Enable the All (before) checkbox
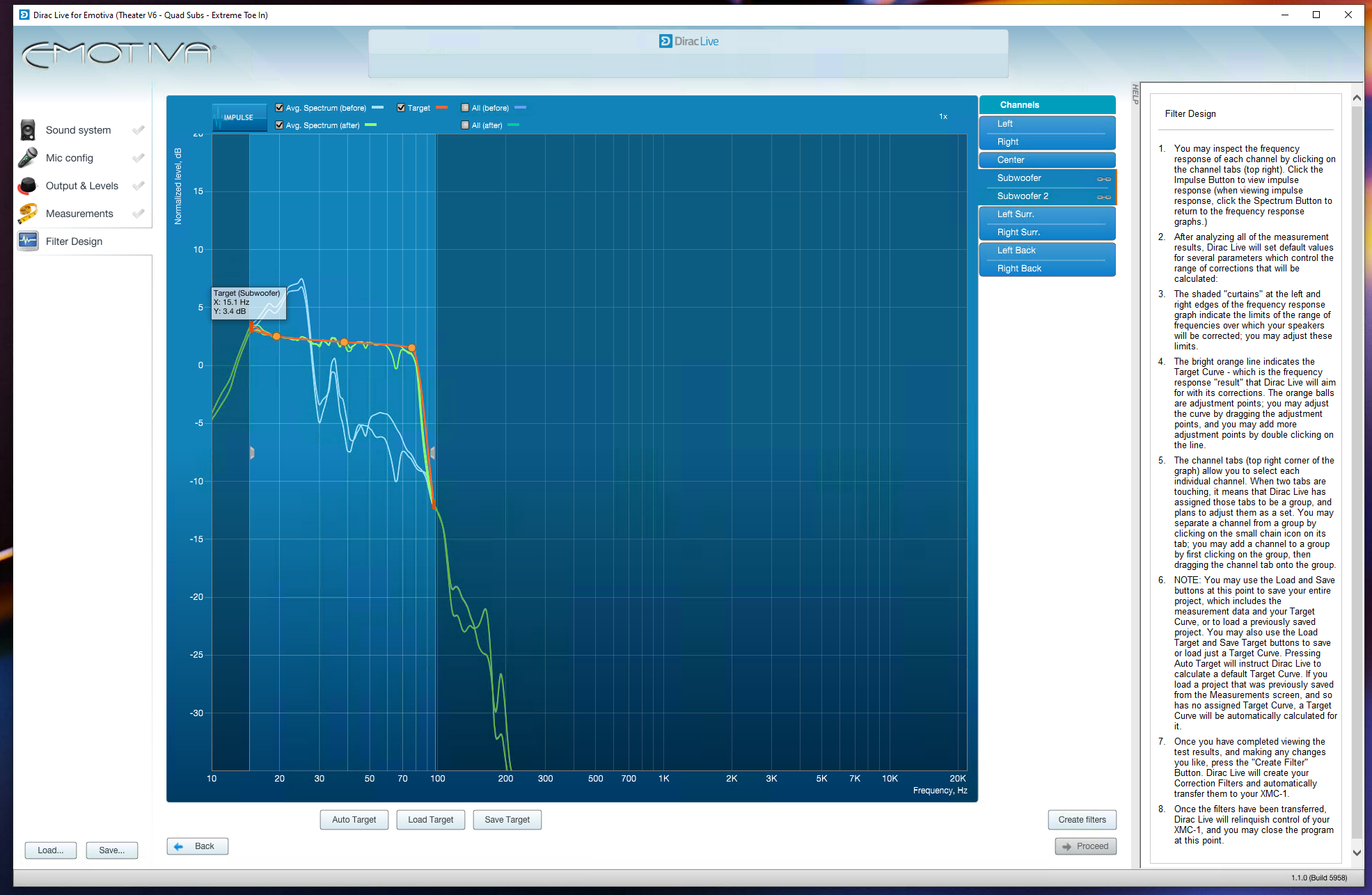The width and height of the screenshot is (1372, 895). click(x=465, y=108)
